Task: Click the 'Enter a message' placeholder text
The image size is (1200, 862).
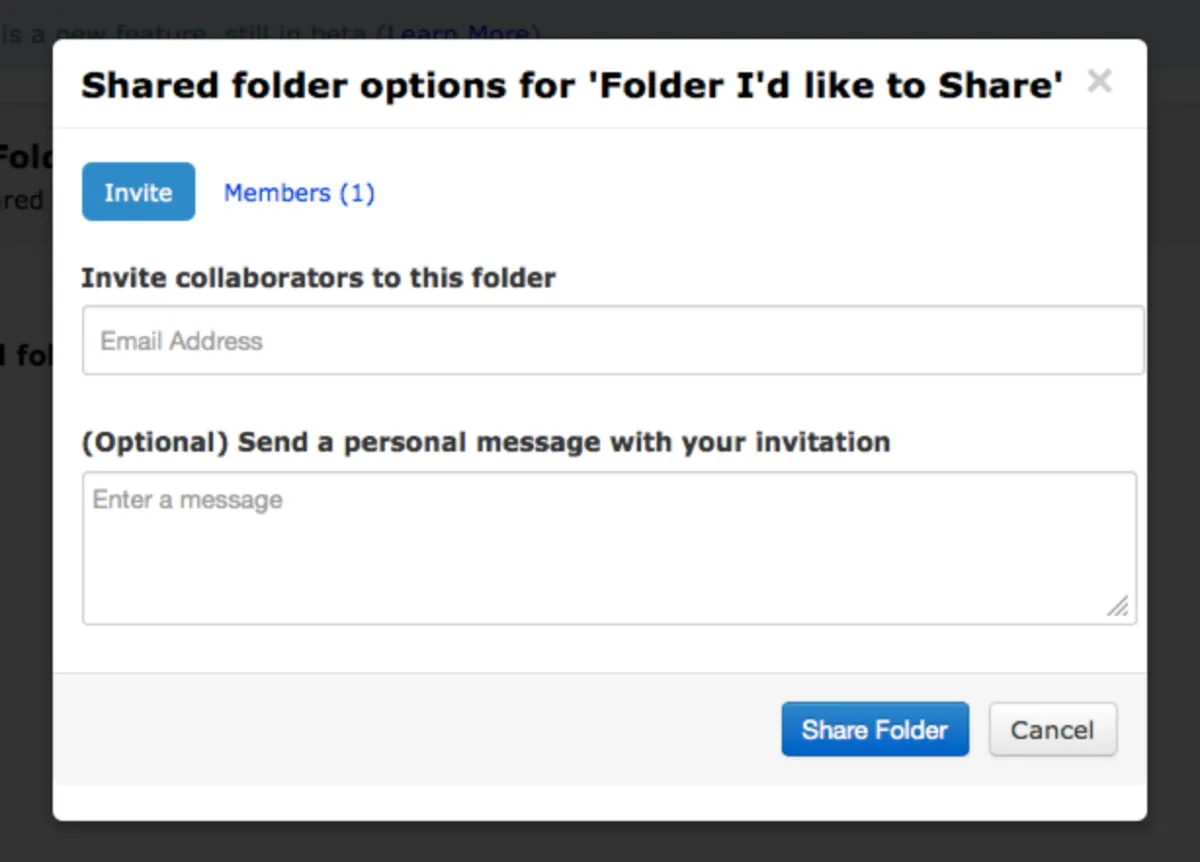Action: click(188, 499)
